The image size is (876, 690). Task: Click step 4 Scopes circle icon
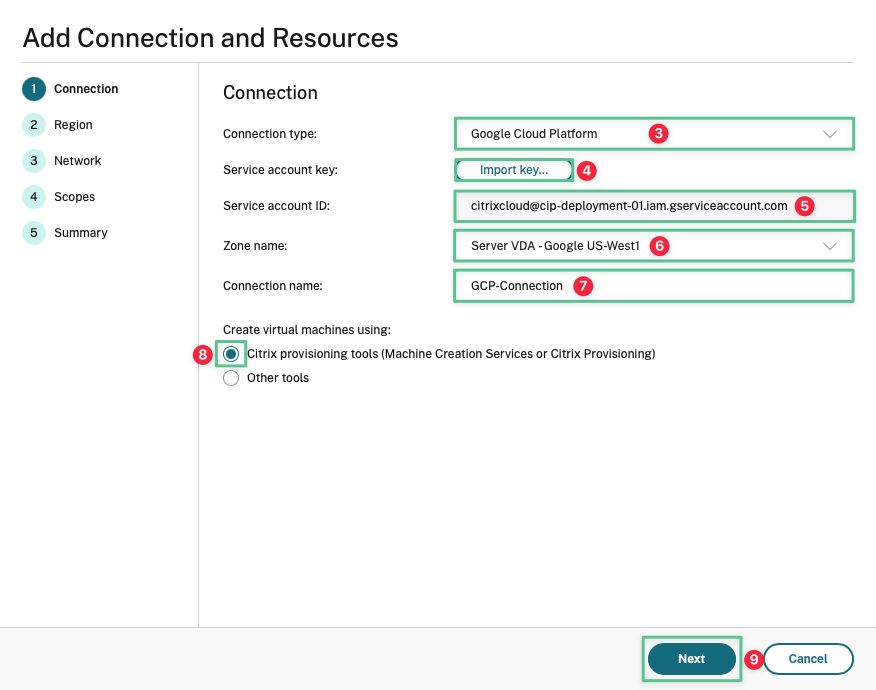[x=34, y=197]
